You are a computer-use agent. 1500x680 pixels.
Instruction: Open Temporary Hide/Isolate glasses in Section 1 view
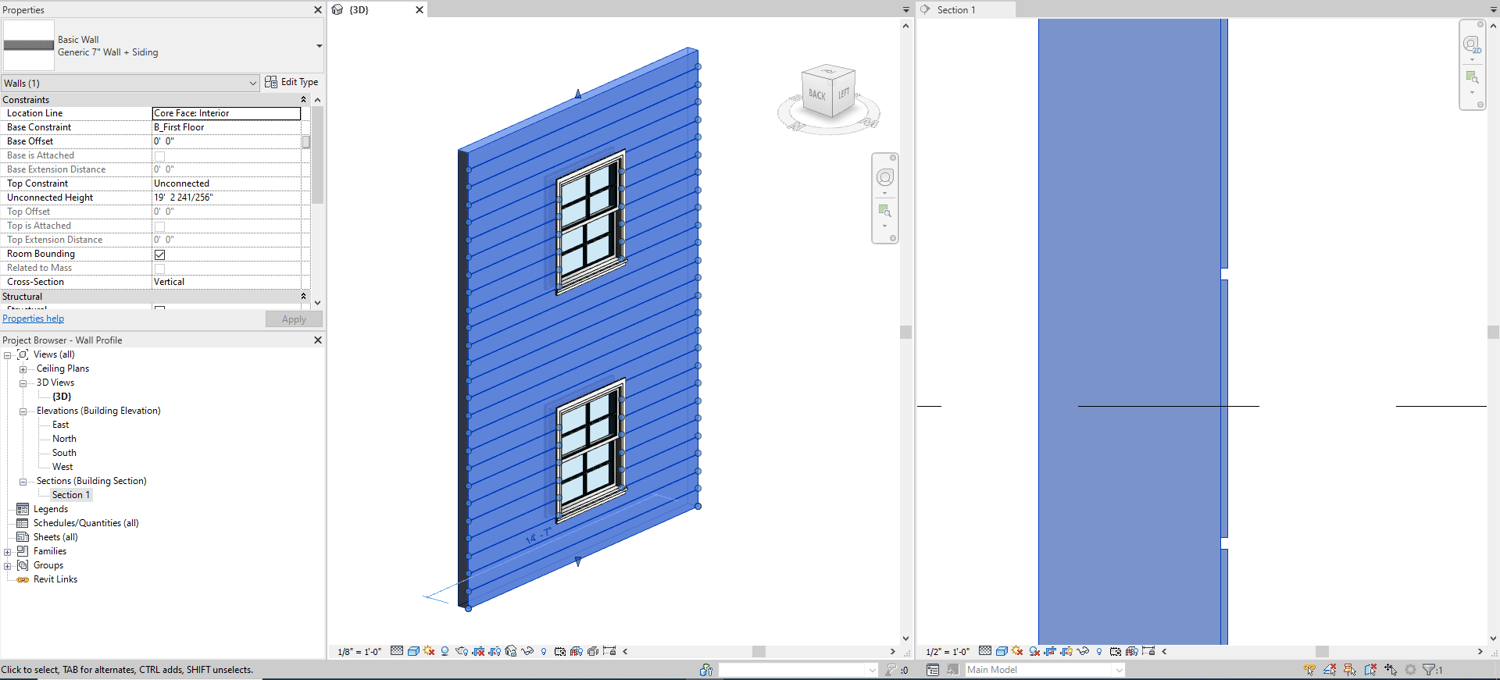[x=1082, y=651]
